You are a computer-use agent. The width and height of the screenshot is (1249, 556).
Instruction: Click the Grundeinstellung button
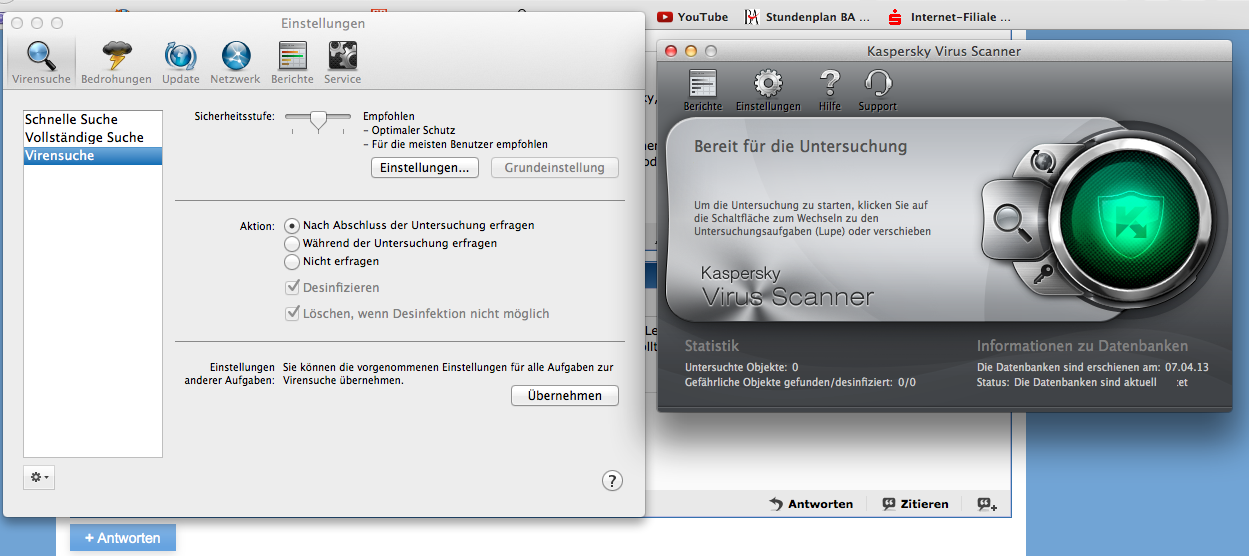click(555, 168)
